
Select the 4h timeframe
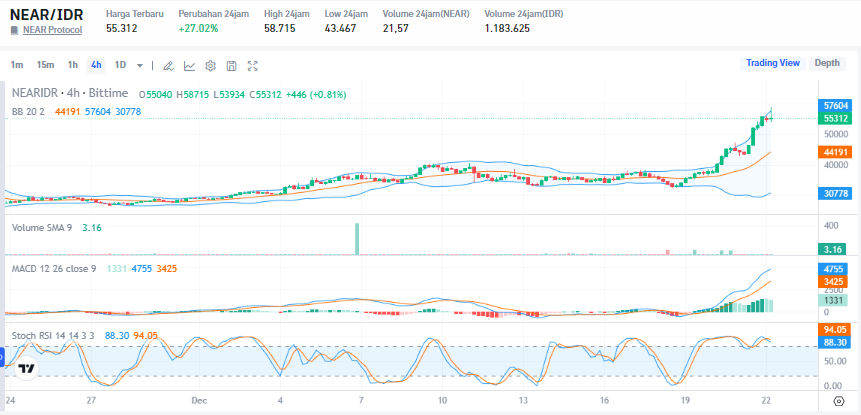[96, 65]
